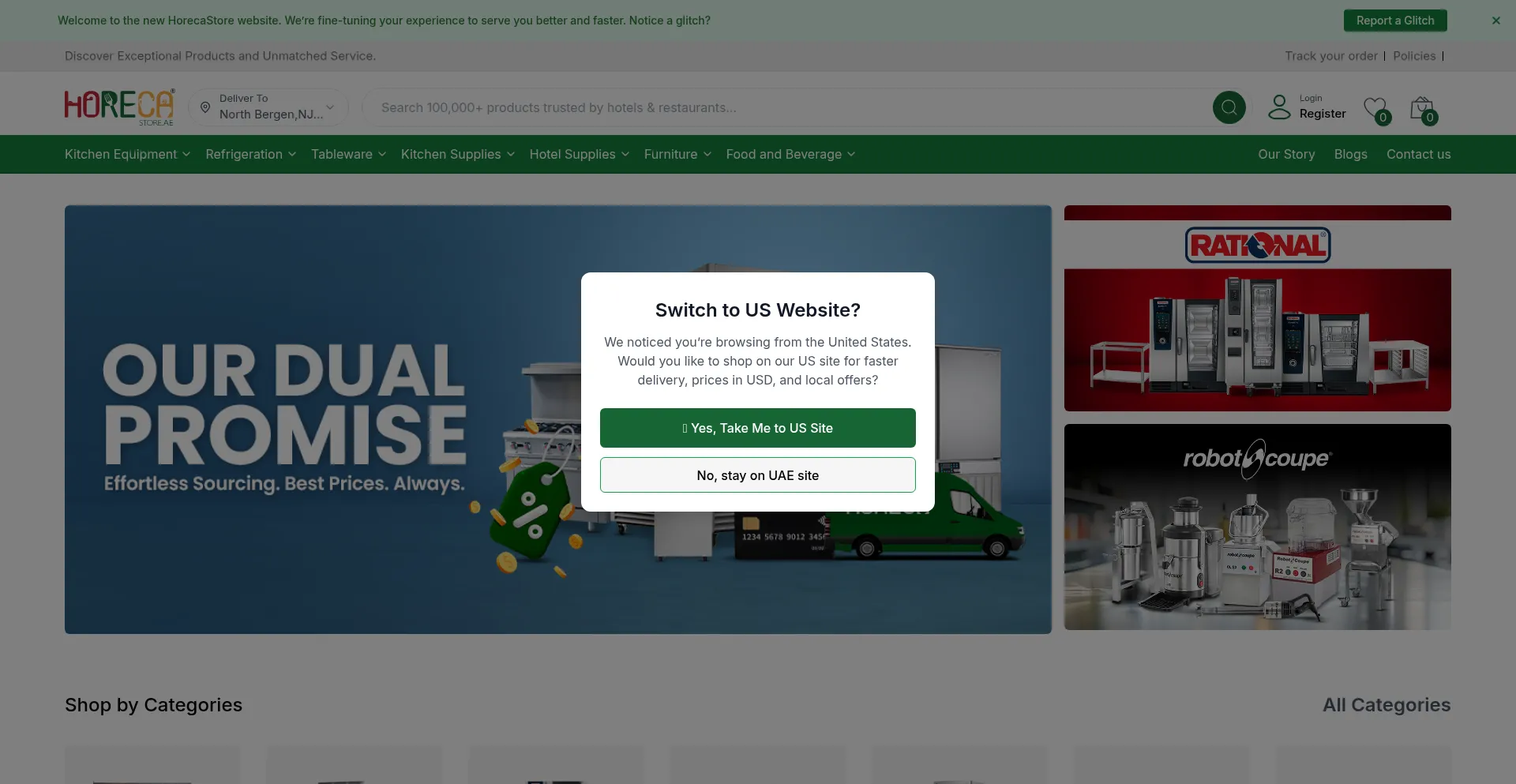The image size is (1516, 784).
Task: Click the Horeca Store logo
Action: pos(119,107)
